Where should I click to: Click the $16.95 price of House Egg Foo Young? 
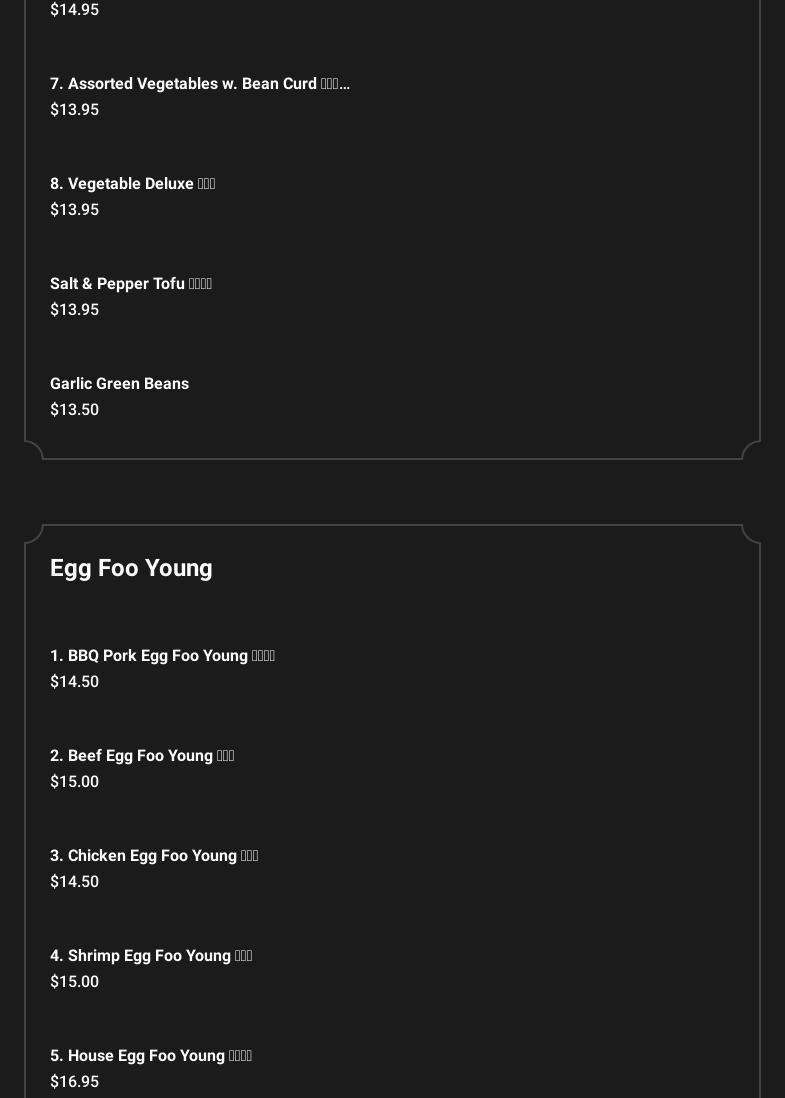[74, 1082]
